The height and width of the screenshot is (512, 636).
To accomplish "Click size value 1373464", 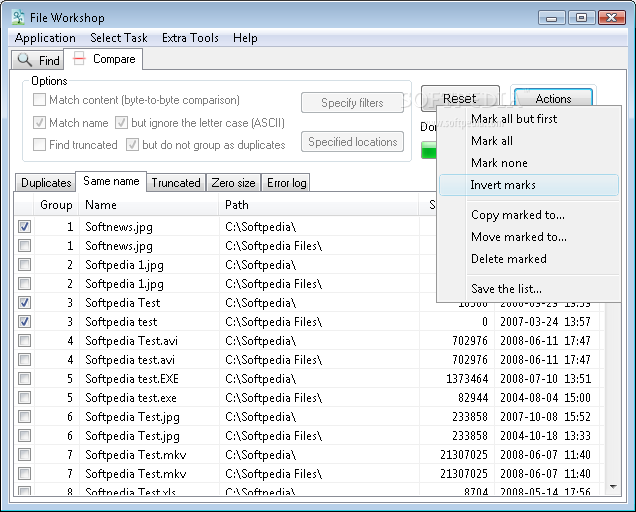I will (467, 379).
